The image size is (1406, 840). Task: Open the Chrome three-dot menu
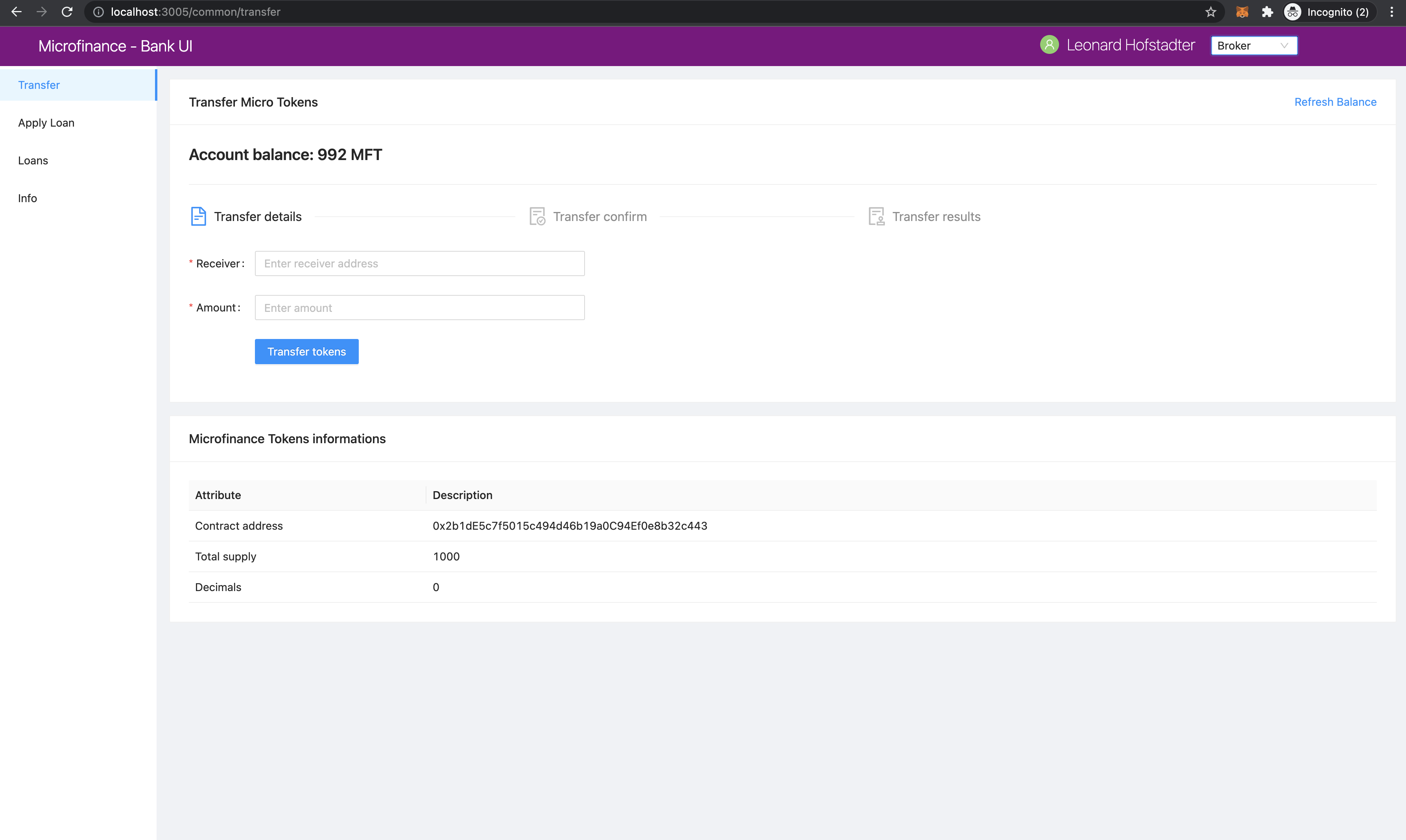(1392, 12)
